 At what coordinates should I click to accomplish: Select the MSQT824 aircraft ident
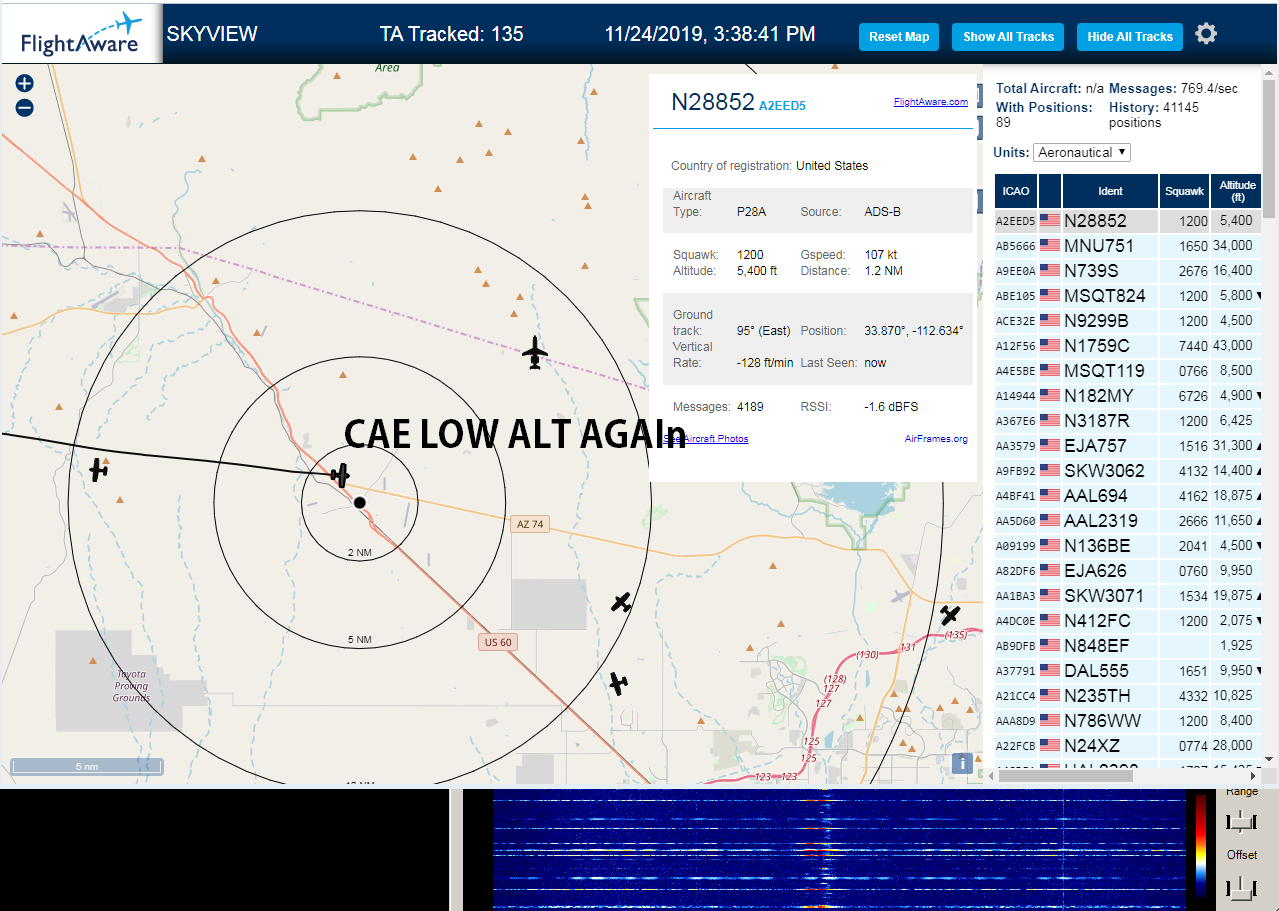click(1105, 296)
